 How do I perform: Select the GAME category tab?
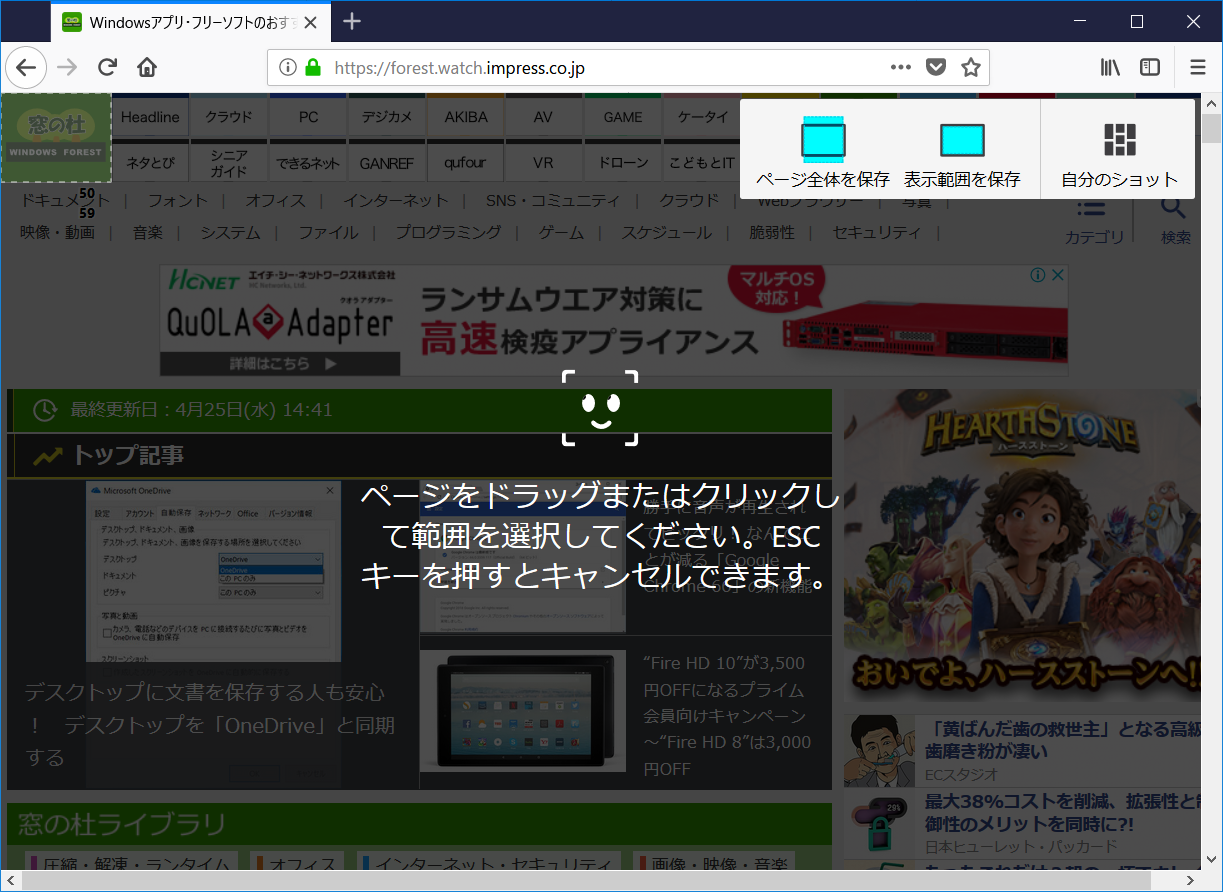(x=622, y=116)
